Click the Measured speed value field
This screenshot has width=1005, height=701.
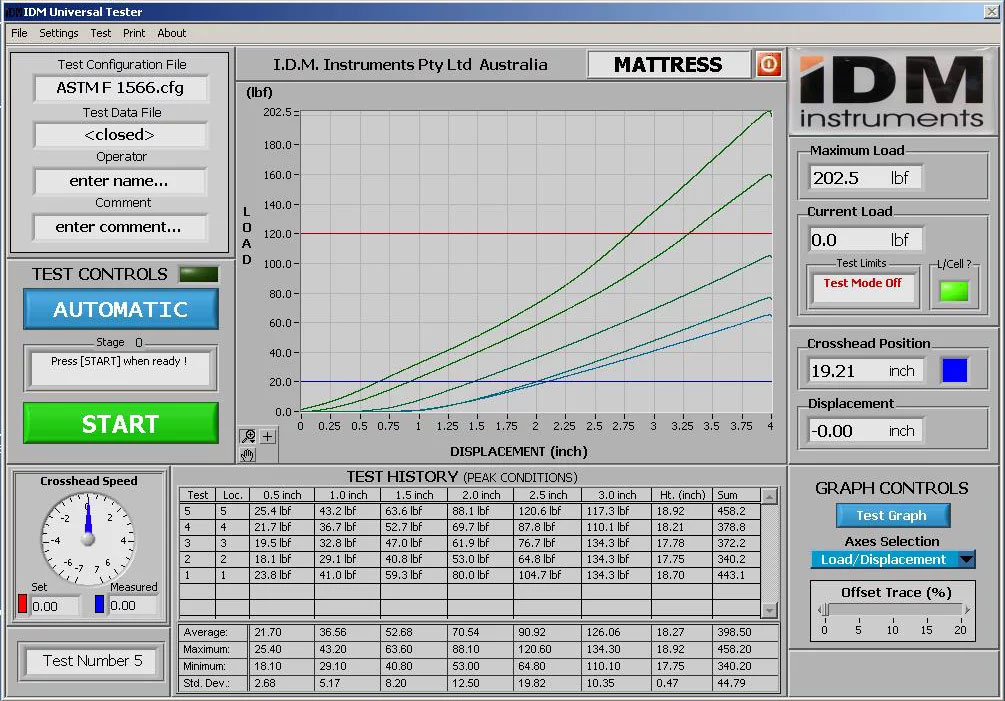click(x=133, y=606)
